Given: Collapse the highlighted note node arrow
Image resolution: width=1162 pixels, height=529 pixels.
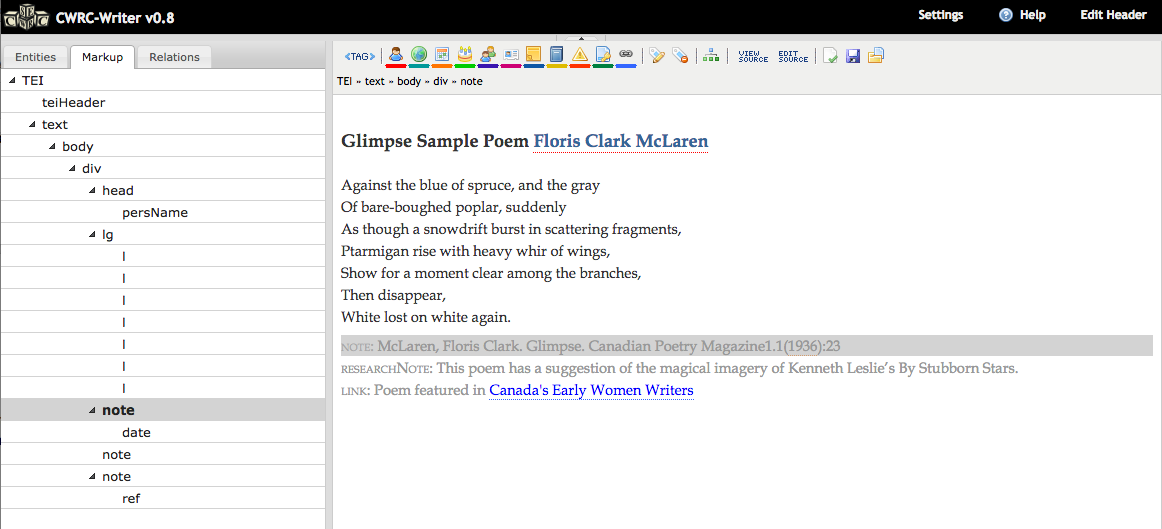Looking at the screenshot, I should point(92,410).
